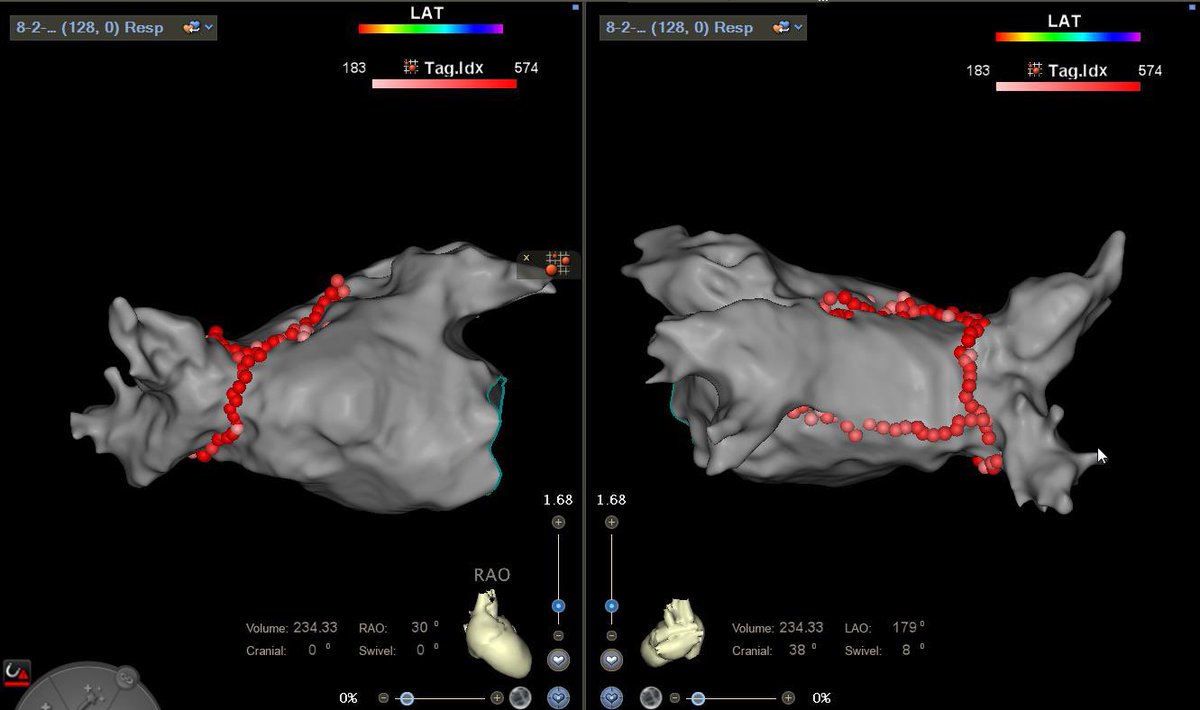Click the left pane Tag.Idx red gradient bar
Viewport: 1200px width, 710px height.
point(444,85)
